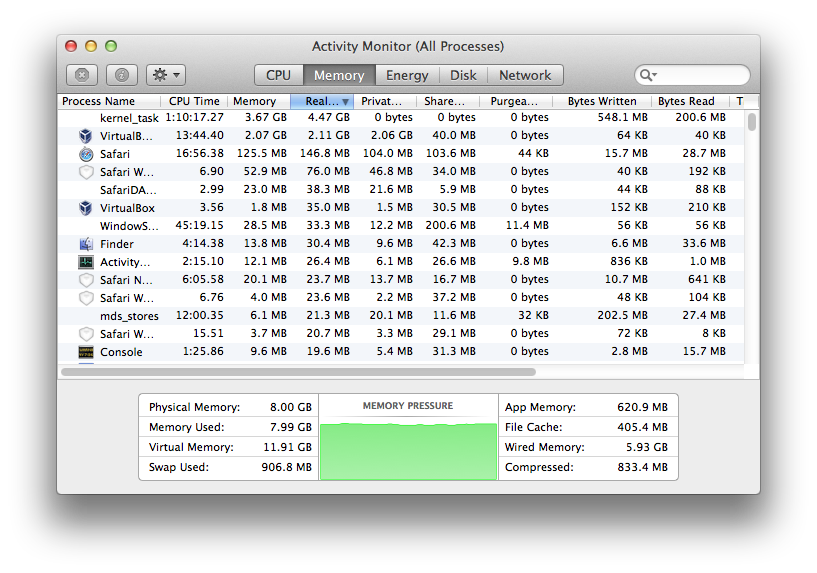817x573 pixels.
Task: Click the Safari N... shield icon
Action: [x=86, y=280]
